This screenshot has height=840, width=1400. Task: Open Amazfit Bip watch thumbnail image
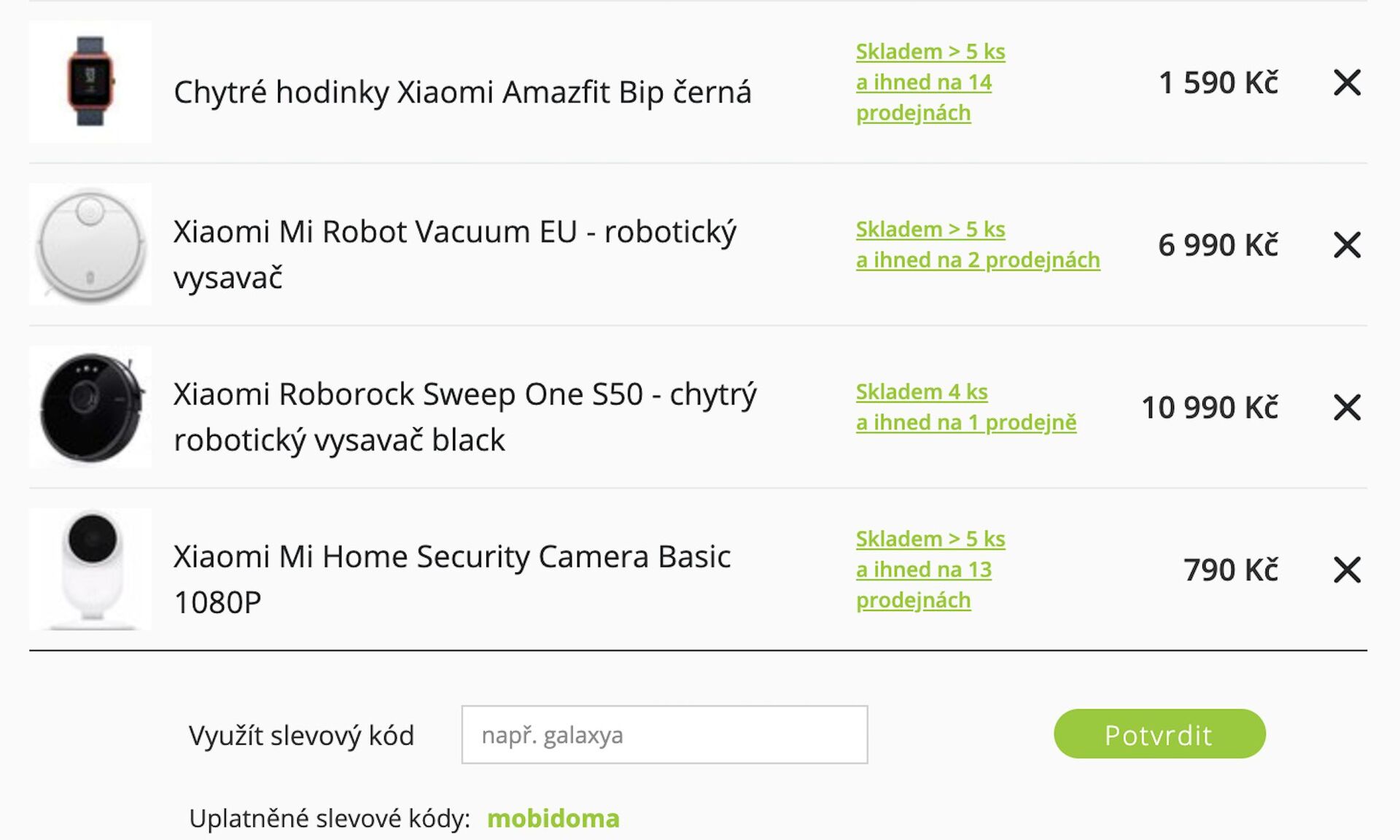pyautogui.click(x=90, y=82)
